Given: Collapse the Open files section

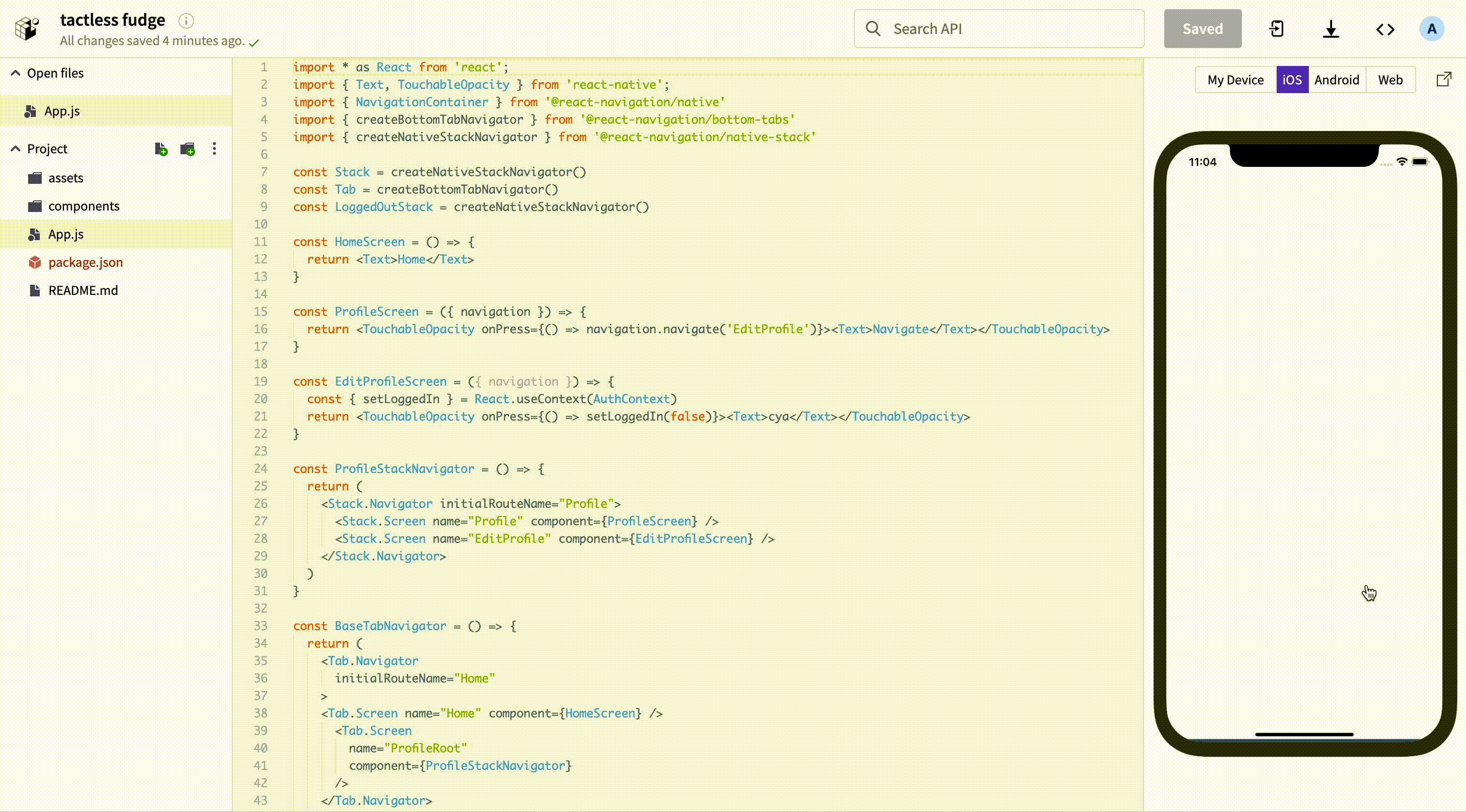Looking at the screenshot, I should 16,73.
